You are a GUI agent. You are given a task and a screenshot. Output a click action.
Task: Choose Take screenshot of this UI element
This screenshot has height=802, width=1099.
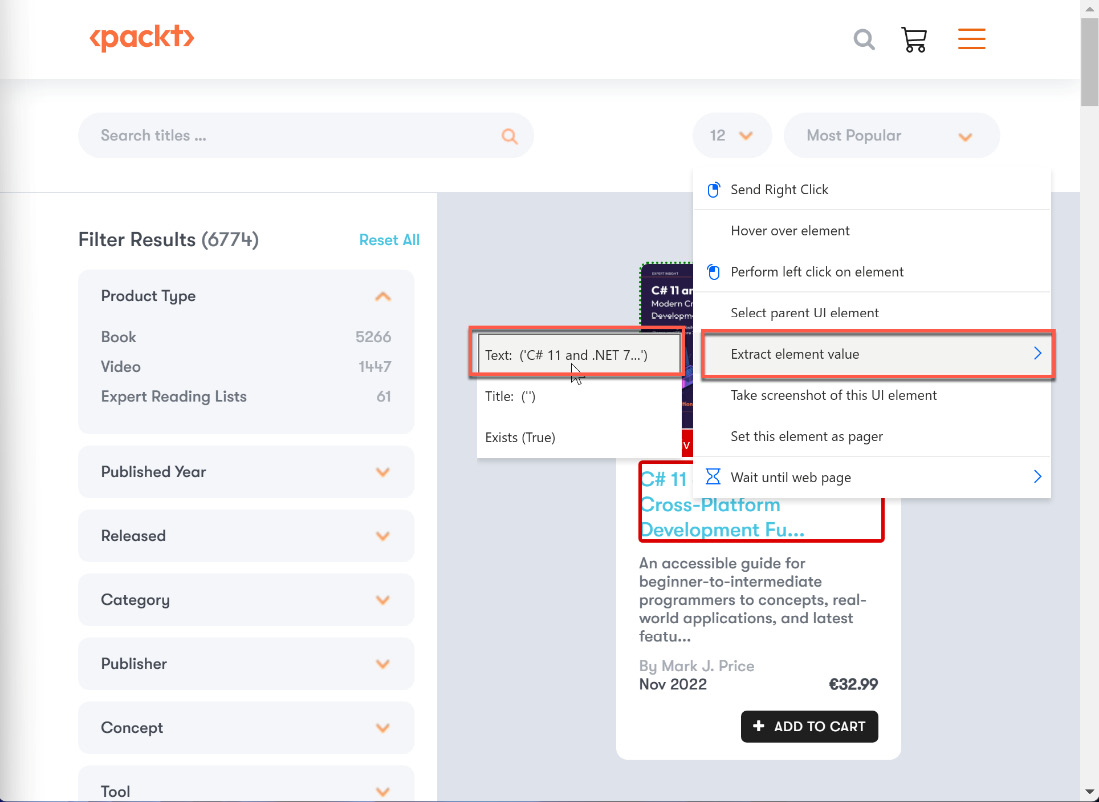[872, 395]
